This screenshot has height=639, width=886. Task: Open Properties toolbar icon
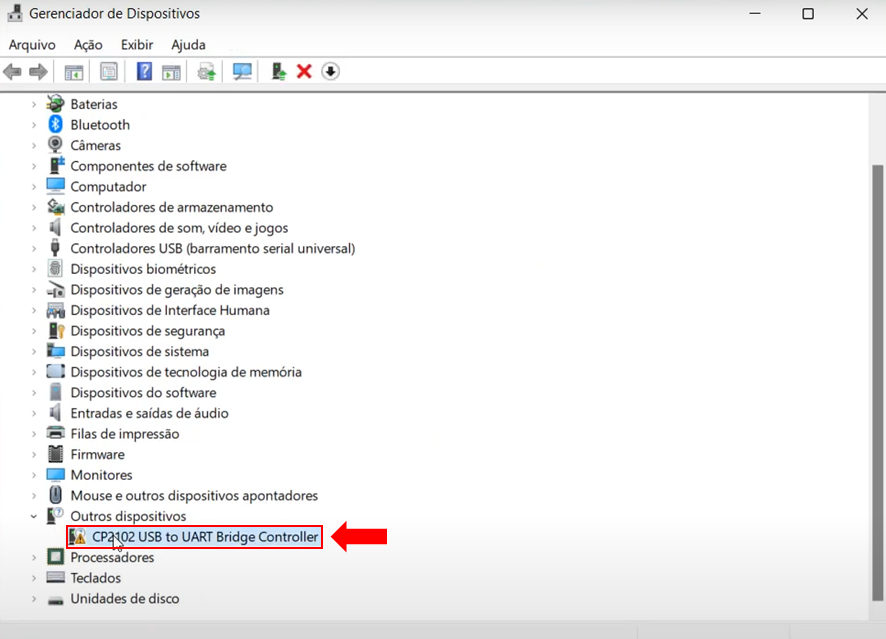point(108,72)
